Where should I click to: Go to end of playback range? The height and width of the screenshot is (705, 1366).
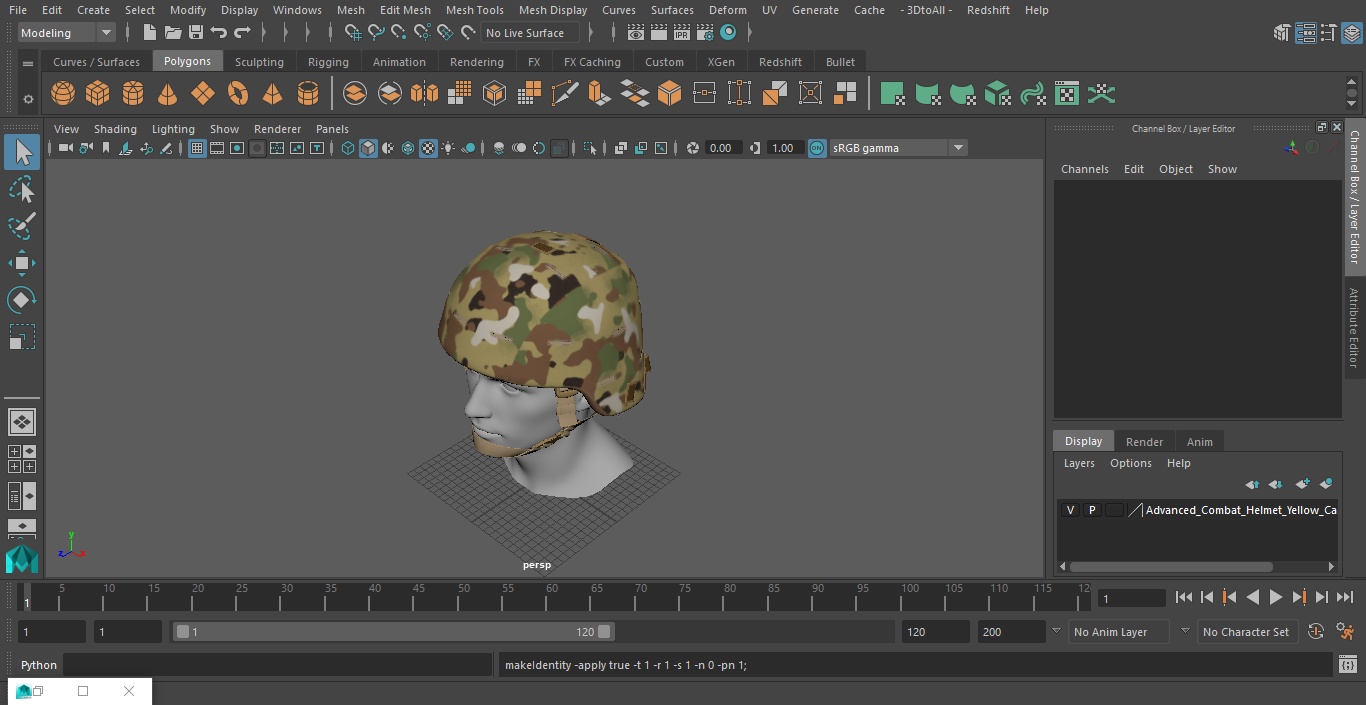1345,597
